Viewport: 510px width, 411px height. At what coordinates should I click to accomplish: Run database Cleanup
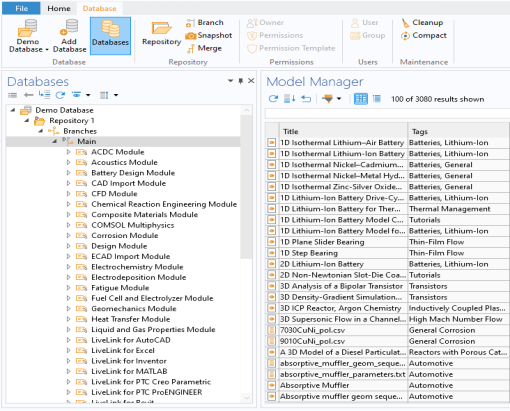422,23
